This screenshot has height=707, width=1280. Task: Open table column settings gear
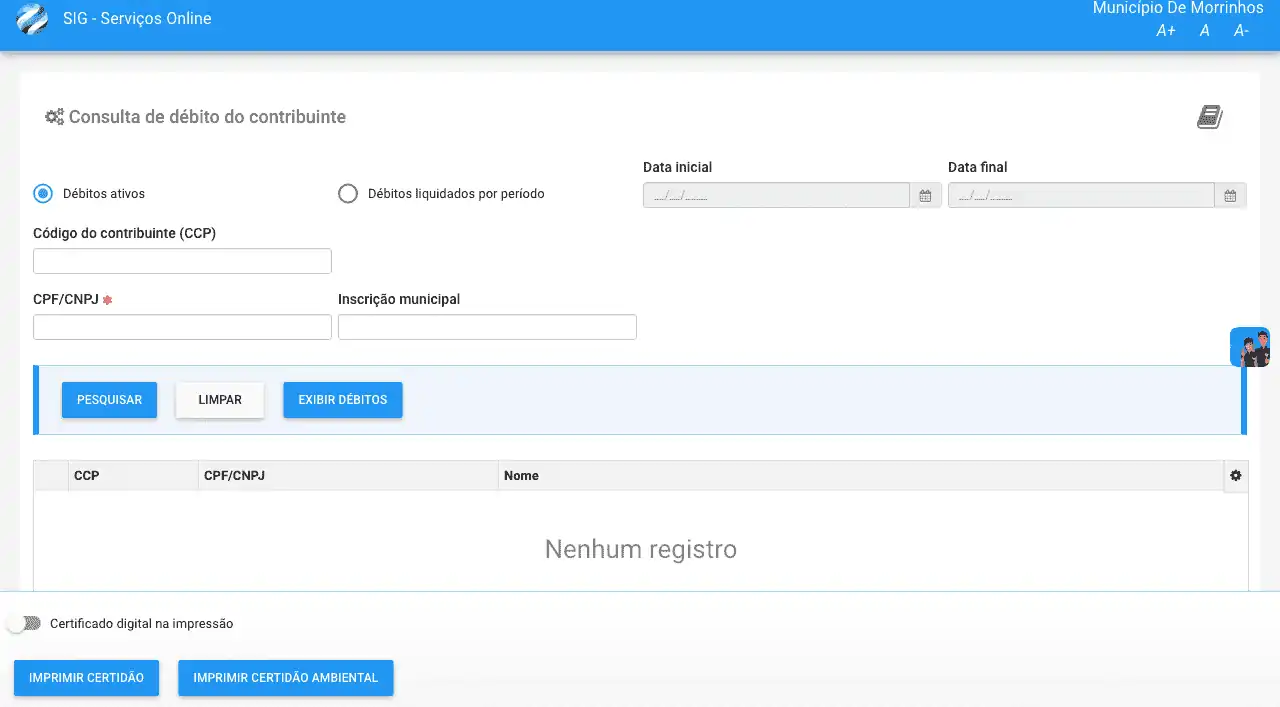1236,476
